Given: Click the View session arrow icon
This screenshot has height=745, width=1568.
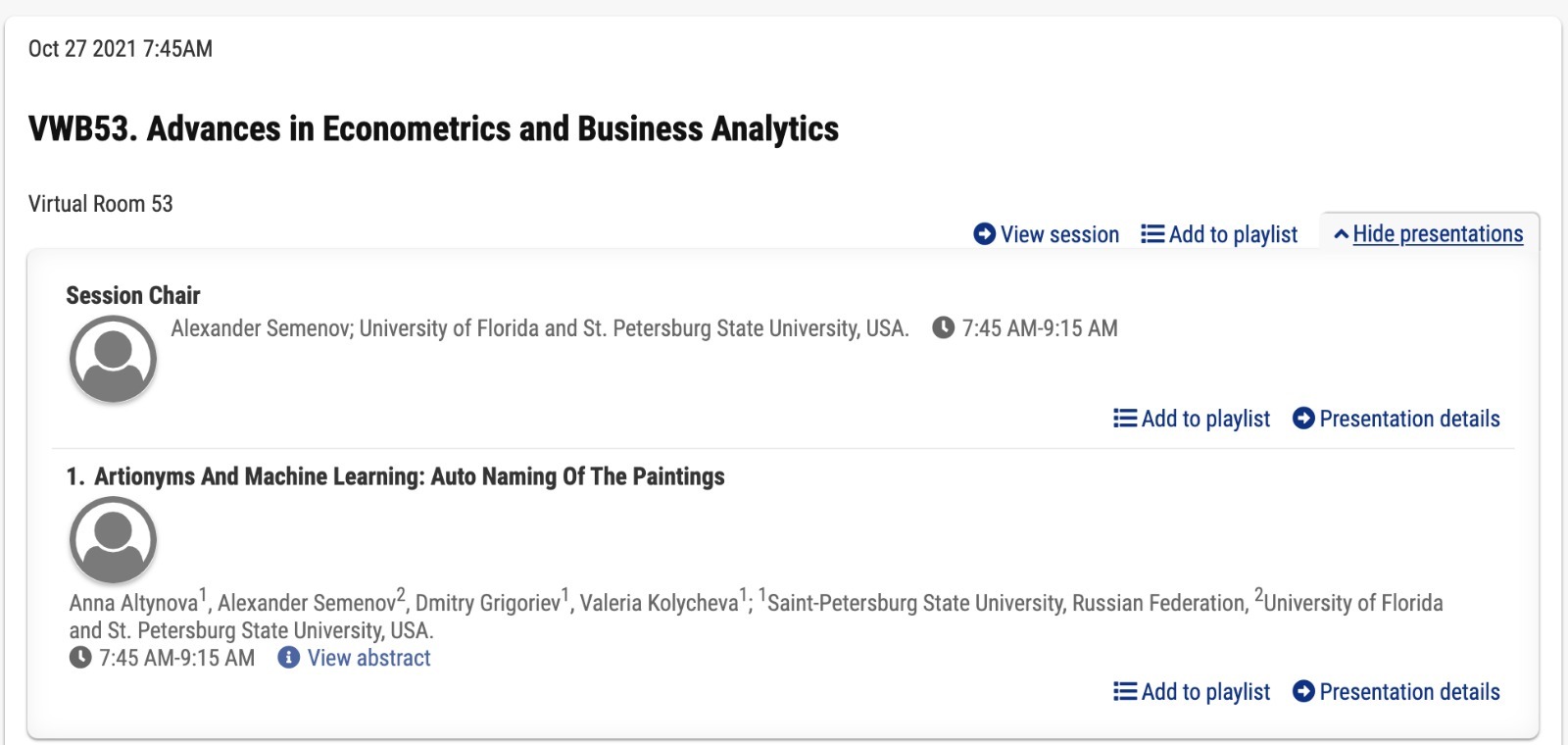Looking at the screenshot, I should click(984, 234).
